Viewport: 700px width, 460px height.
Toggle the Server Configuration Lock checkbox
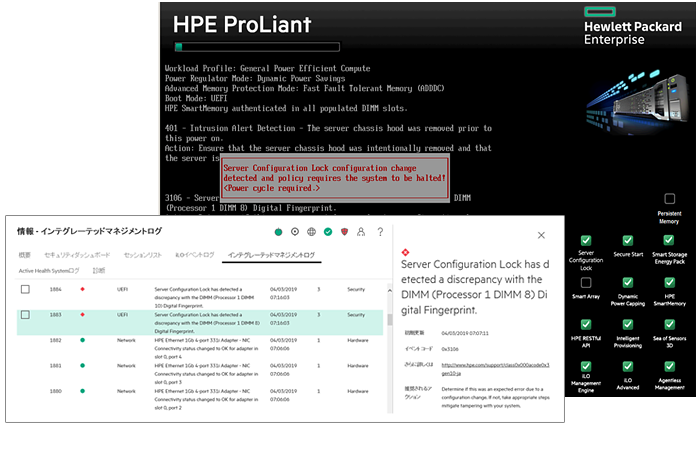point(586,241)
